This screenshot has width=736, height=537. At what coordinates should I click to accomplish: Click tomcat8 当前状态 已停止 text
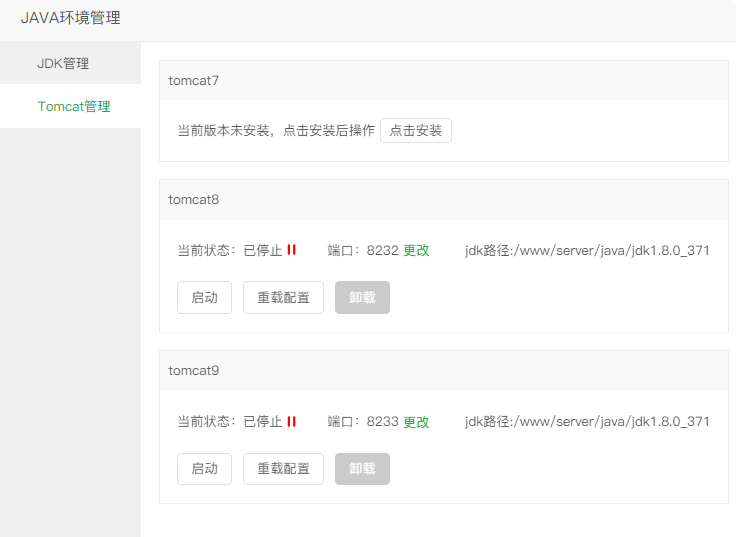[230, 250]
